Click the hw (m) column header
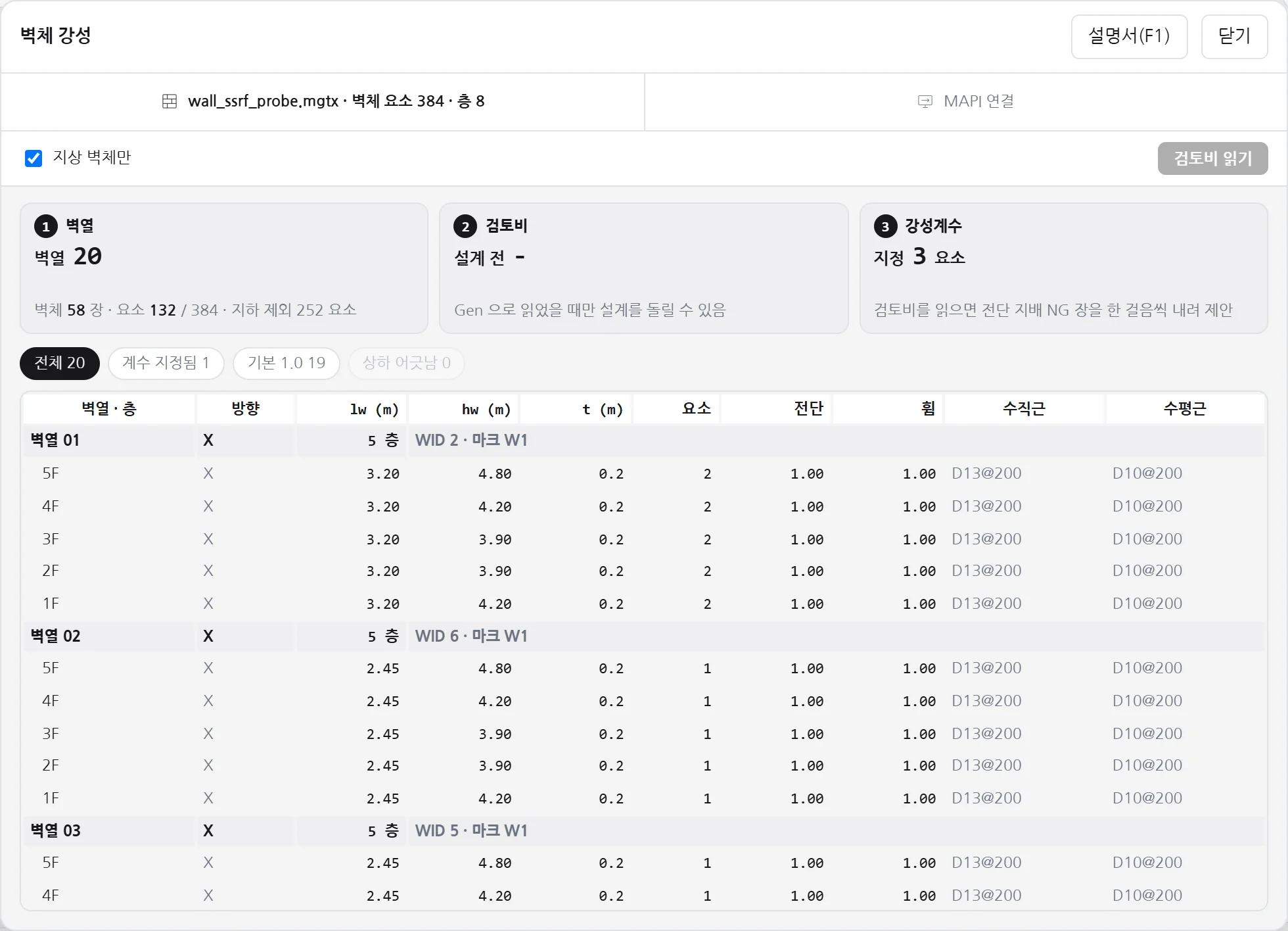This screenshot has height=931, width=1288. 463,409
